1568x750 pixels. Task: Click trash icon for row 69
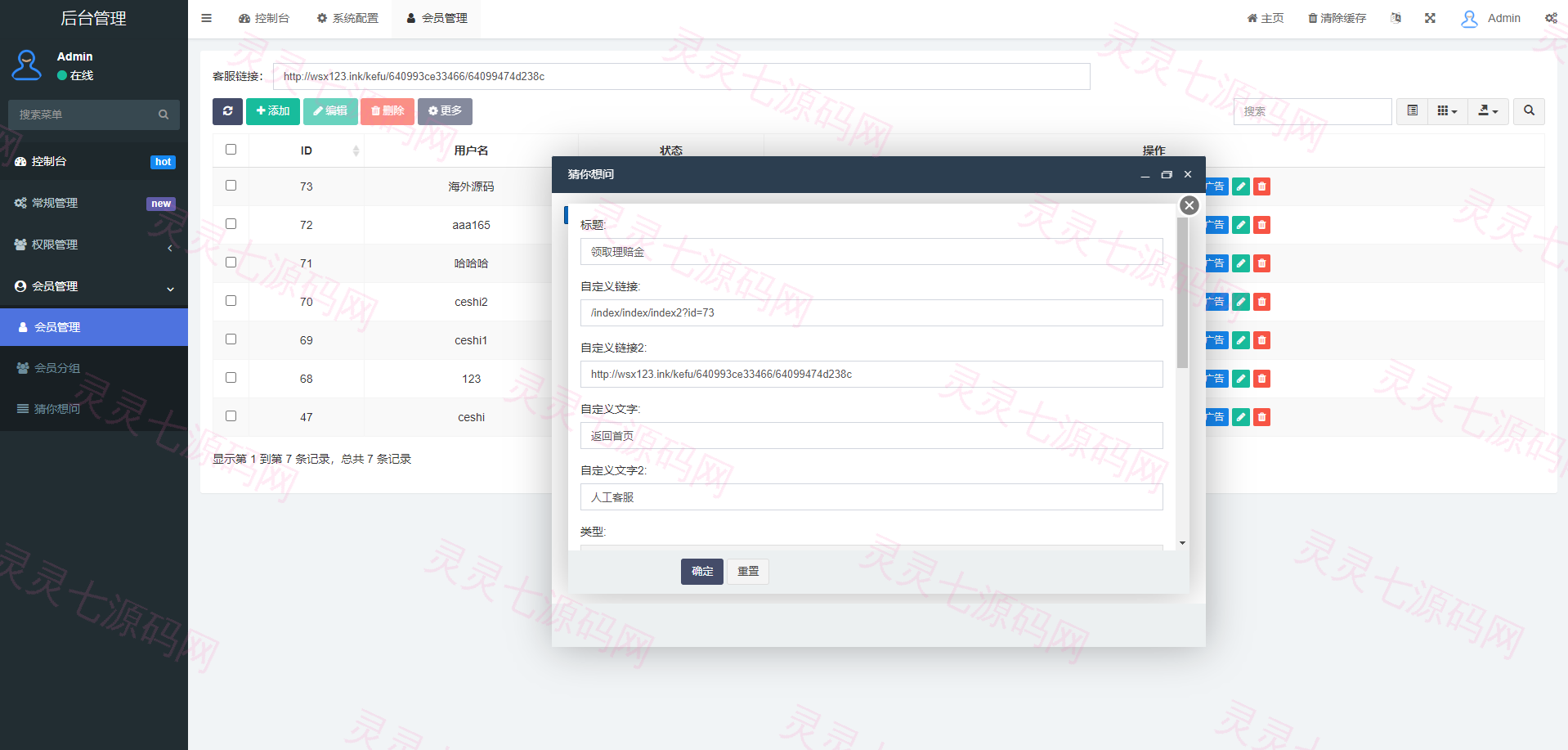point(1261,340)
